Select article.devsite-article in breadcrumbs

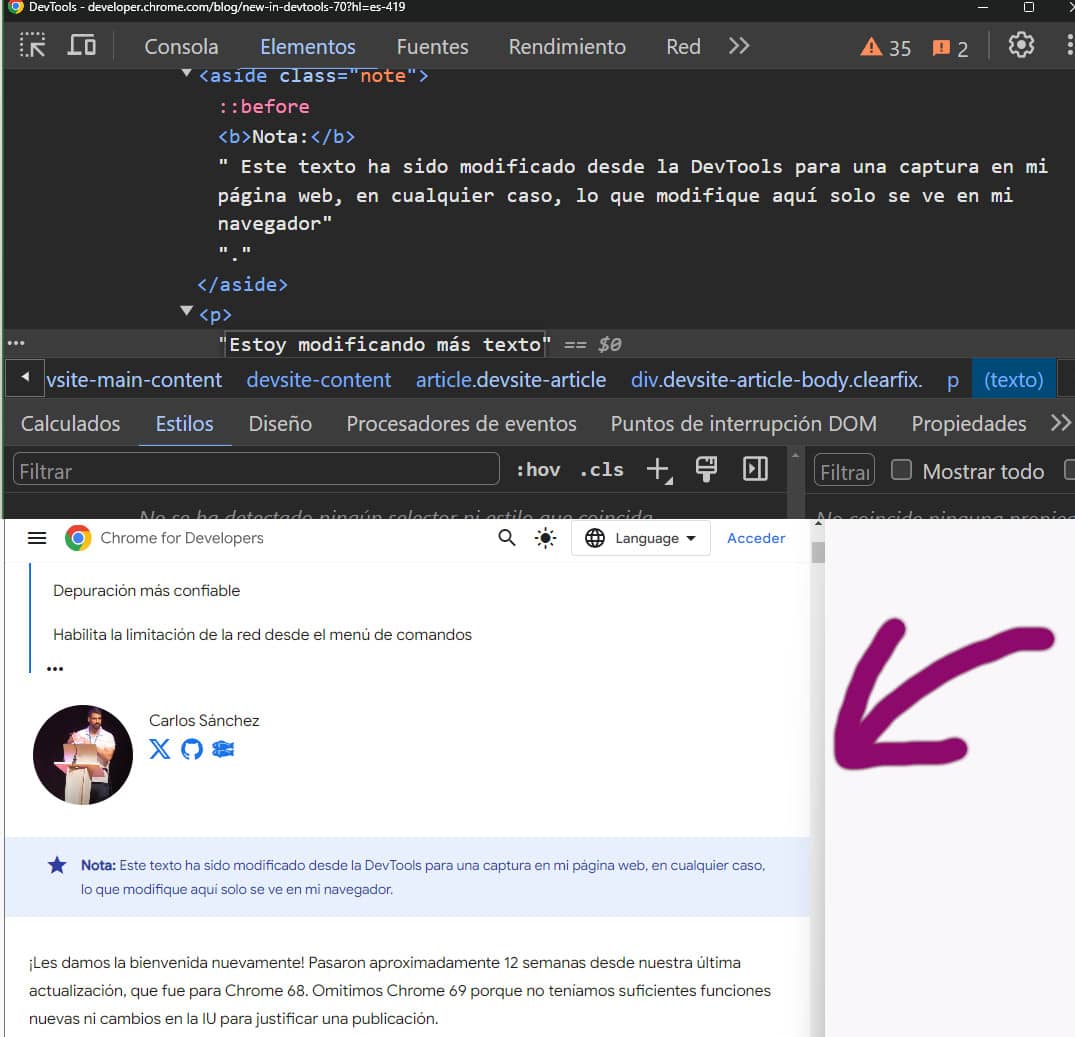[510, 380]
